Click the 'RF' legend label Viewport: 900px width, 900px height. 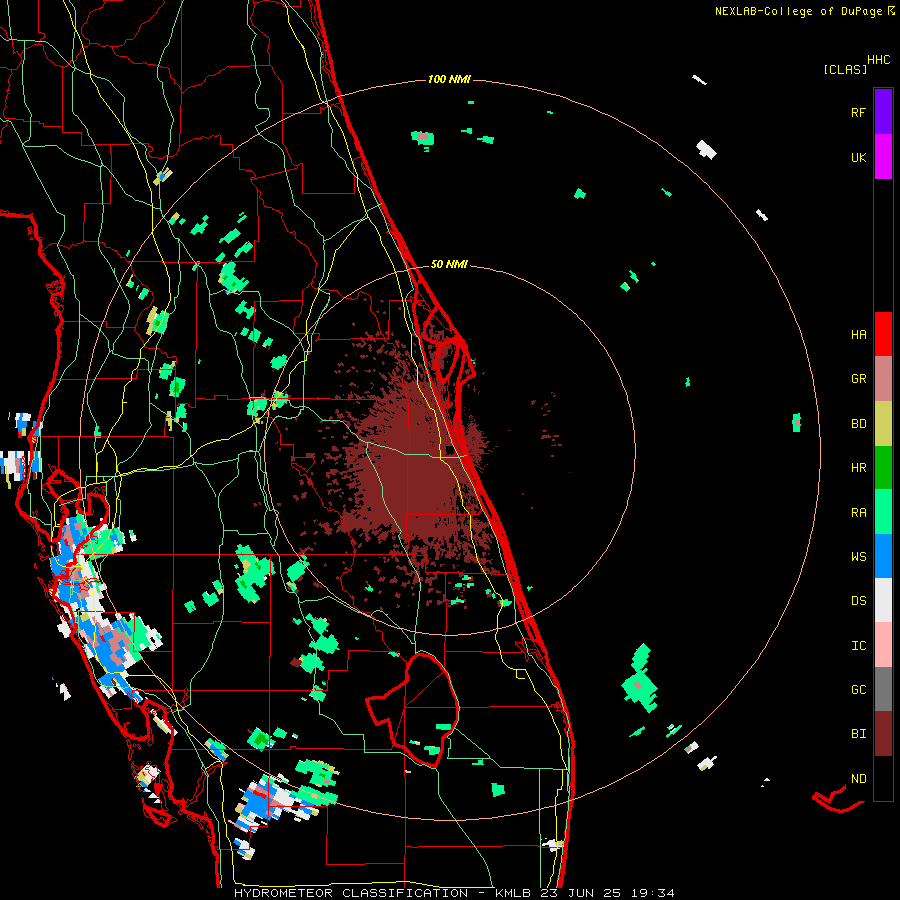[858, 112]
